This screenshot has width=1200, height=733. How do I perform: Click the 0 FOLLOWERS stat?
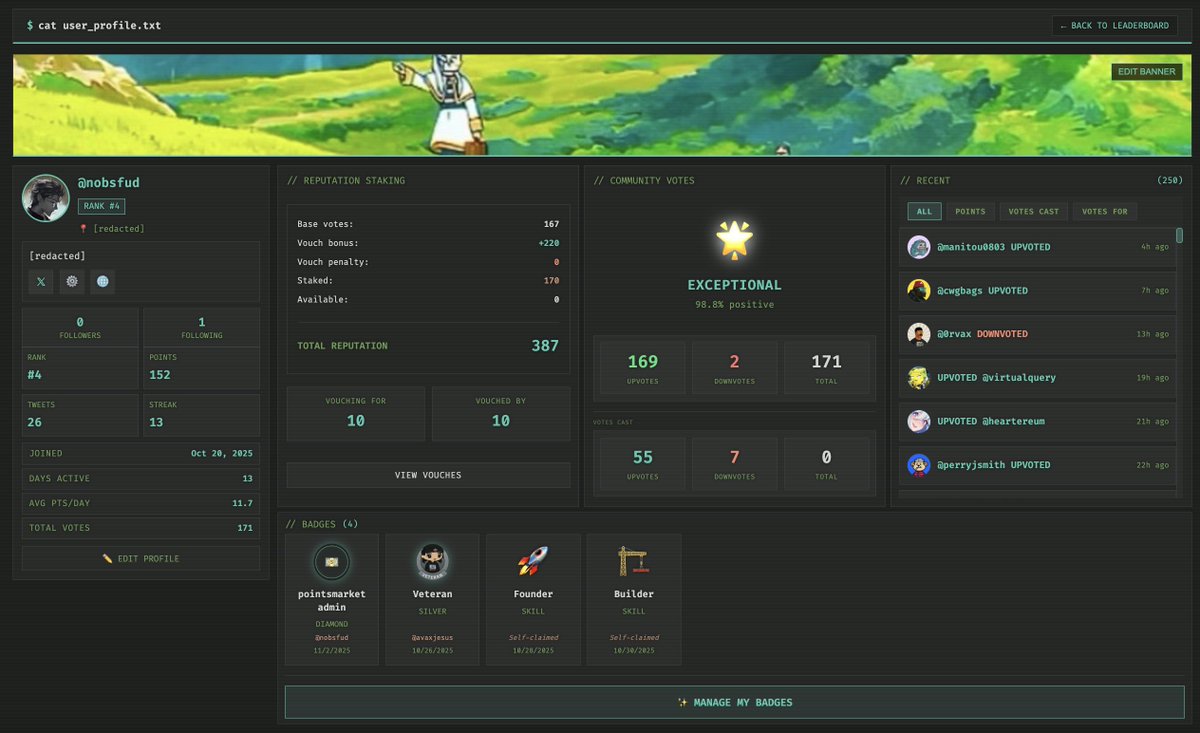point(80,328)
